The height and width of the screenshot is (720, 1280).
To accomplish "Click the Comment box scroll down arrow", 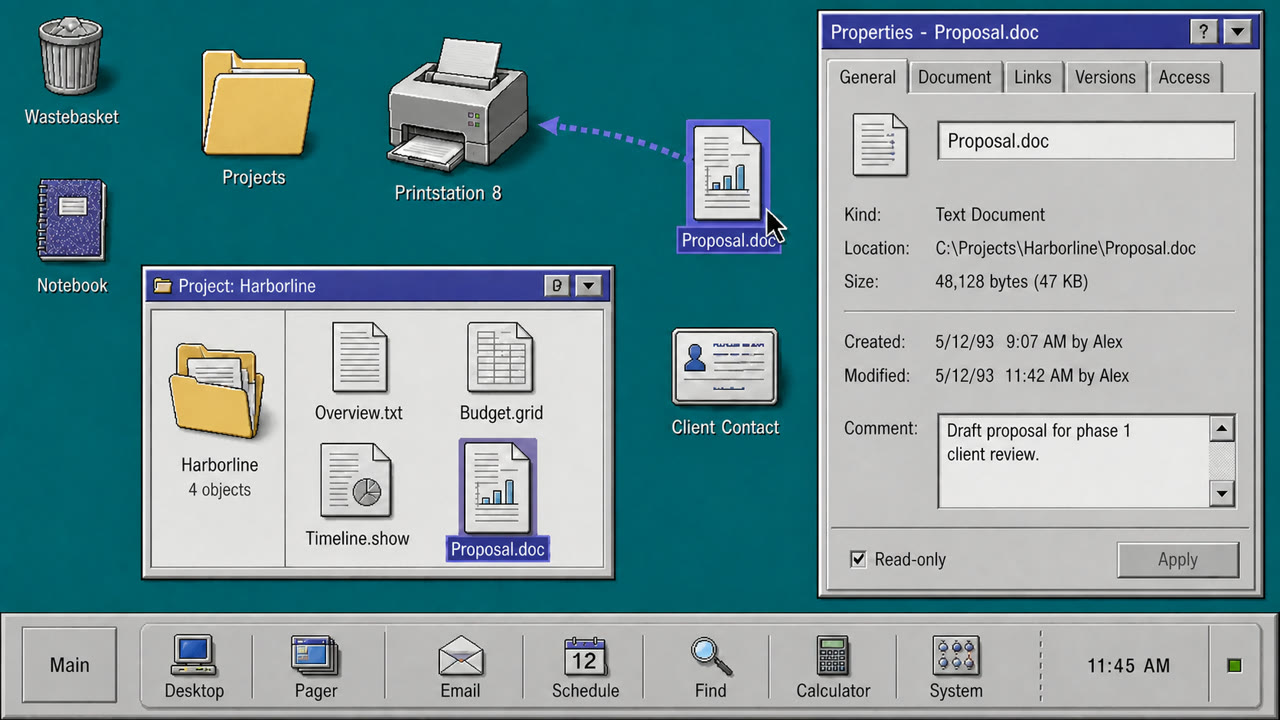I will click(1222, 493).
